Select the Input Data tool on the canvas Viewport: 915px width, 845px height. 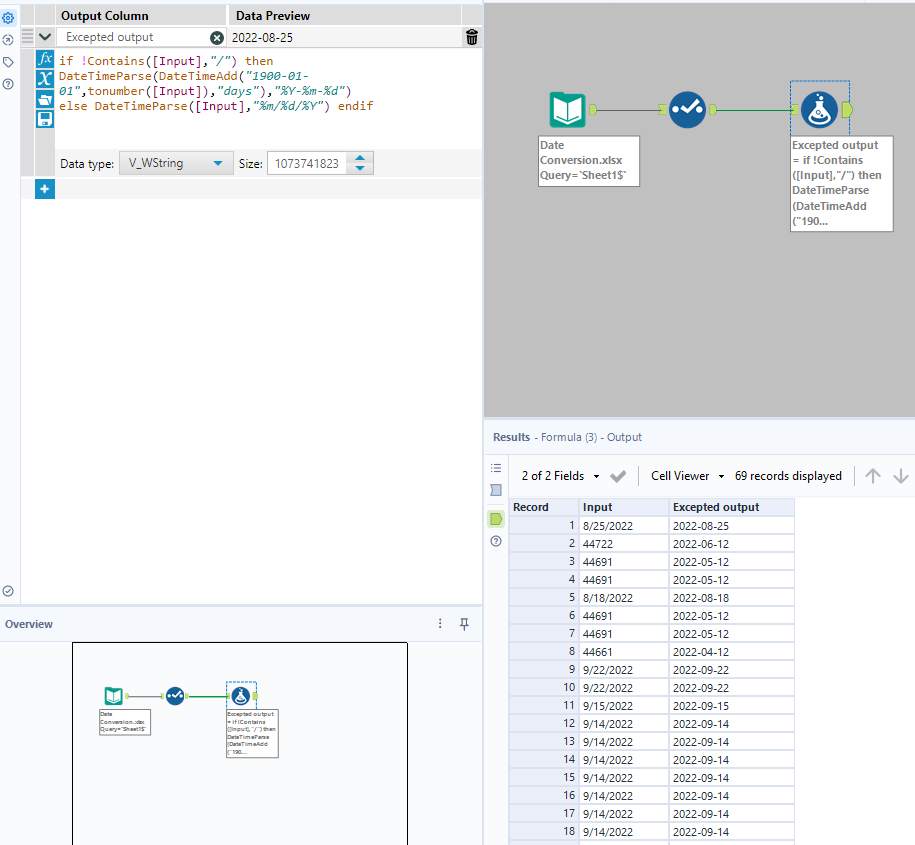568,110
